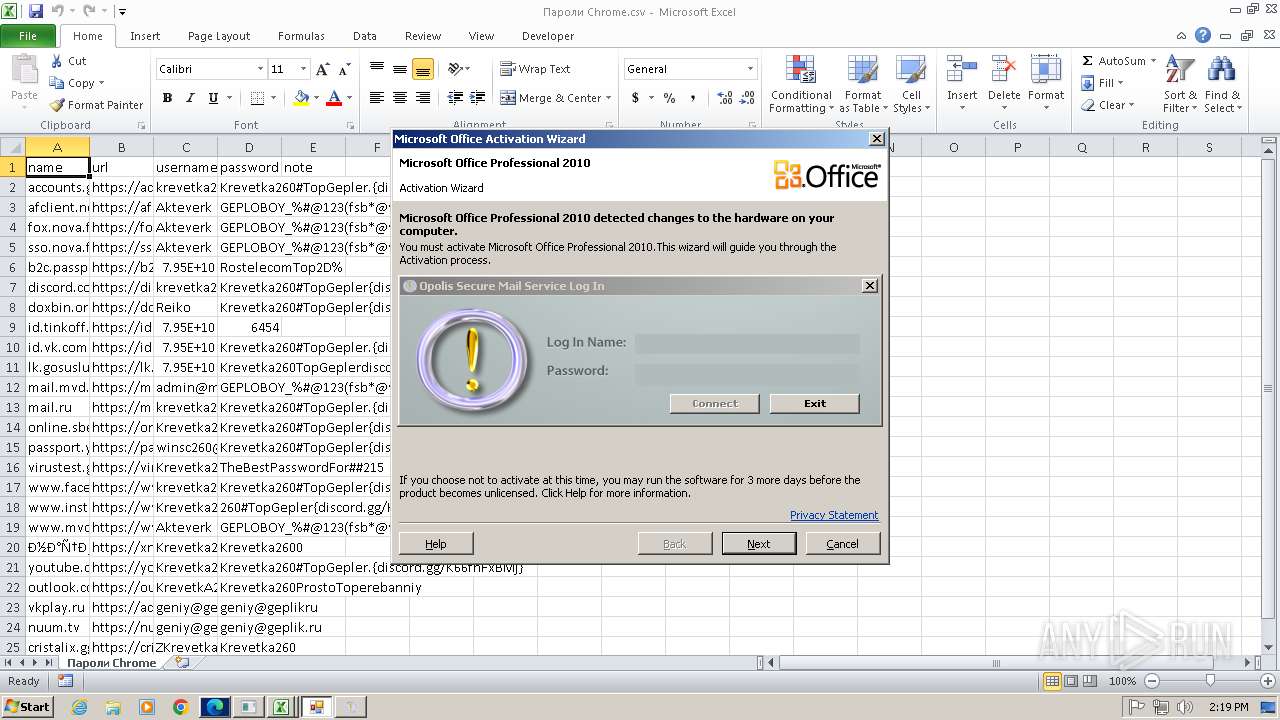Screen dimensions: 1280x720
Task: Click Cancel in Activation Wizard
Action: pos(842,544)
